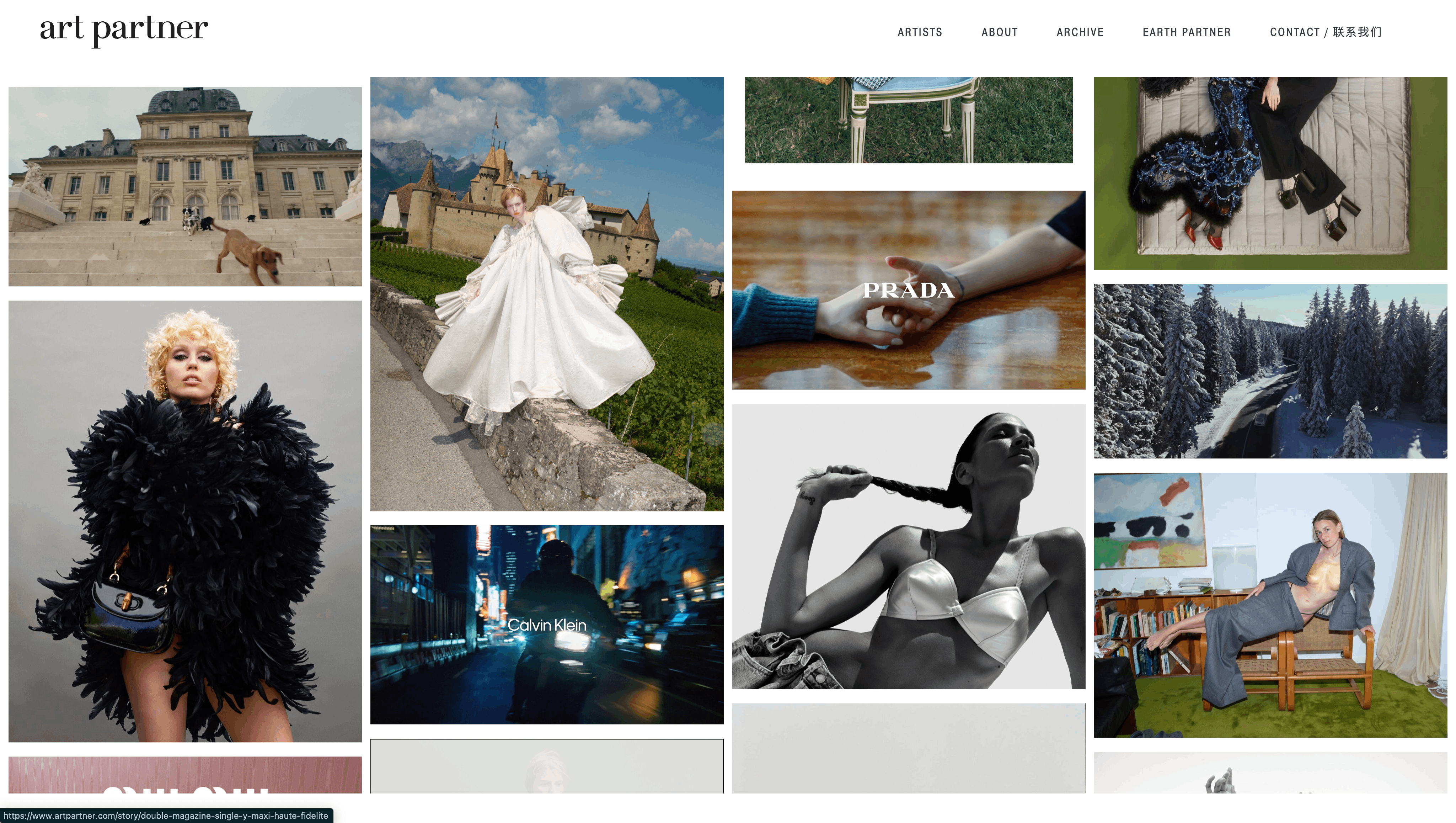Open the pink partially visible tile
This screenshot has height=823, width=1456.
pos(185,774)
